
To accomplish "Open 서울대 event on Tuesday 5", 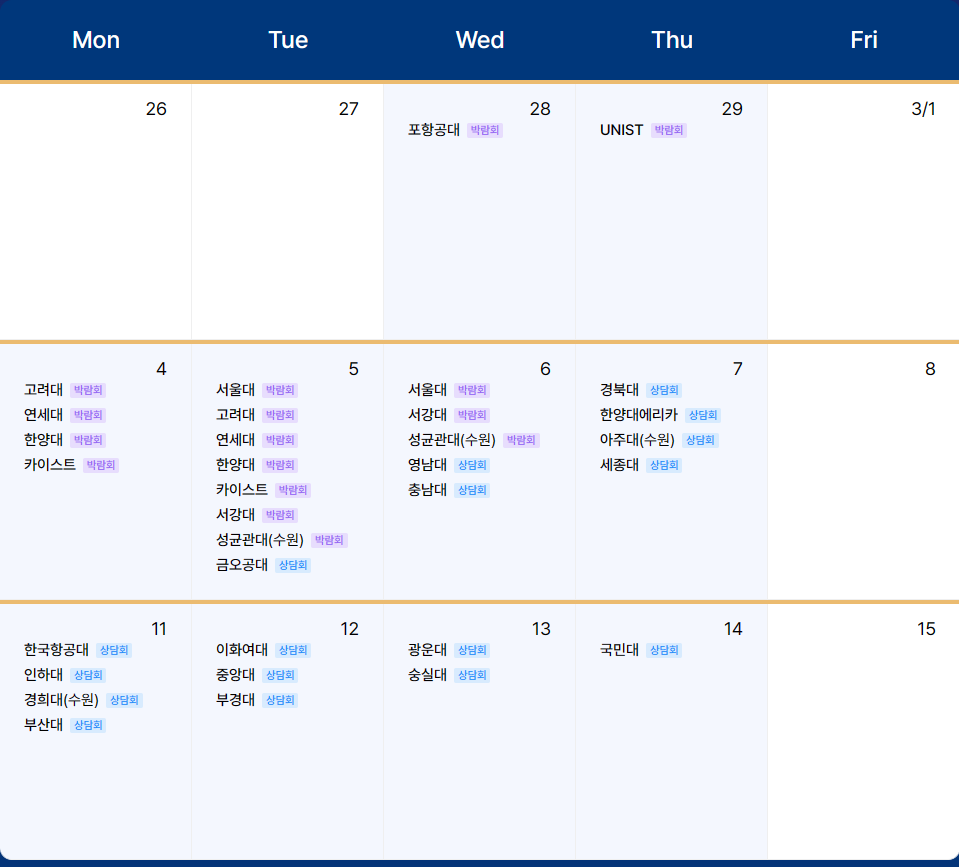I will point(235,390).
